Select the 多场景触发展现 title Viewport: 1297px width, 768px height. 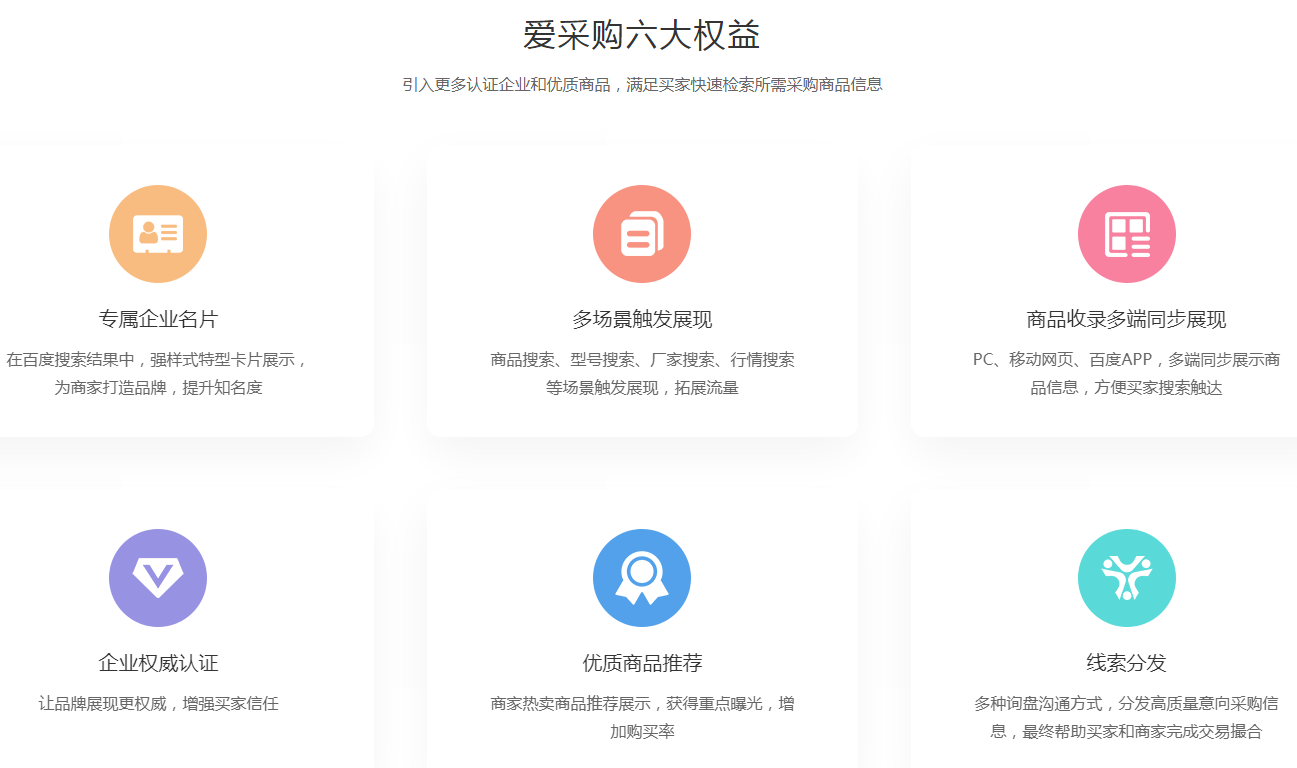[642, 319]
